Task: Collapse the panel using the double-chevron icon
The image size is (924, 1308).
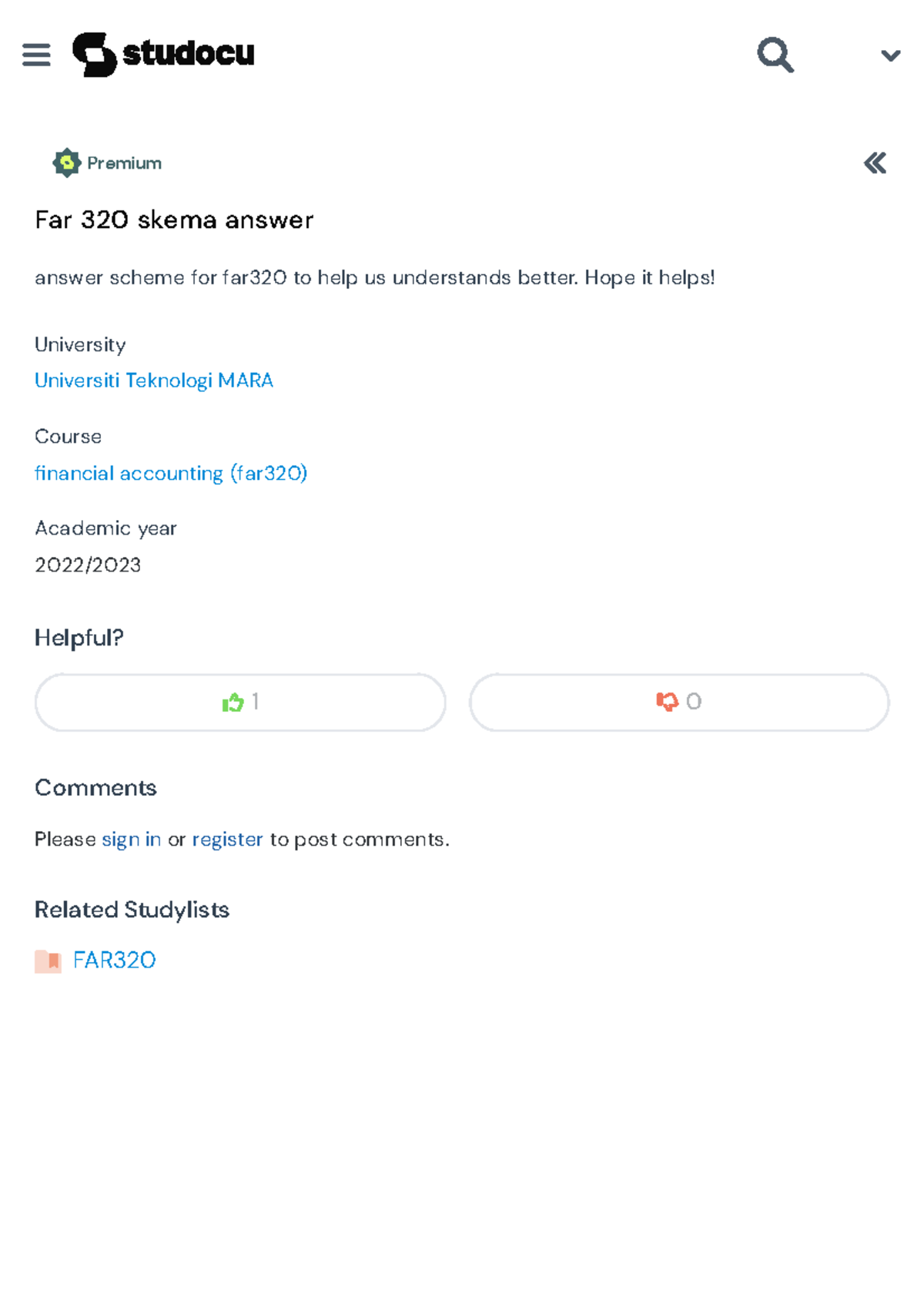Action: point(874,163)
